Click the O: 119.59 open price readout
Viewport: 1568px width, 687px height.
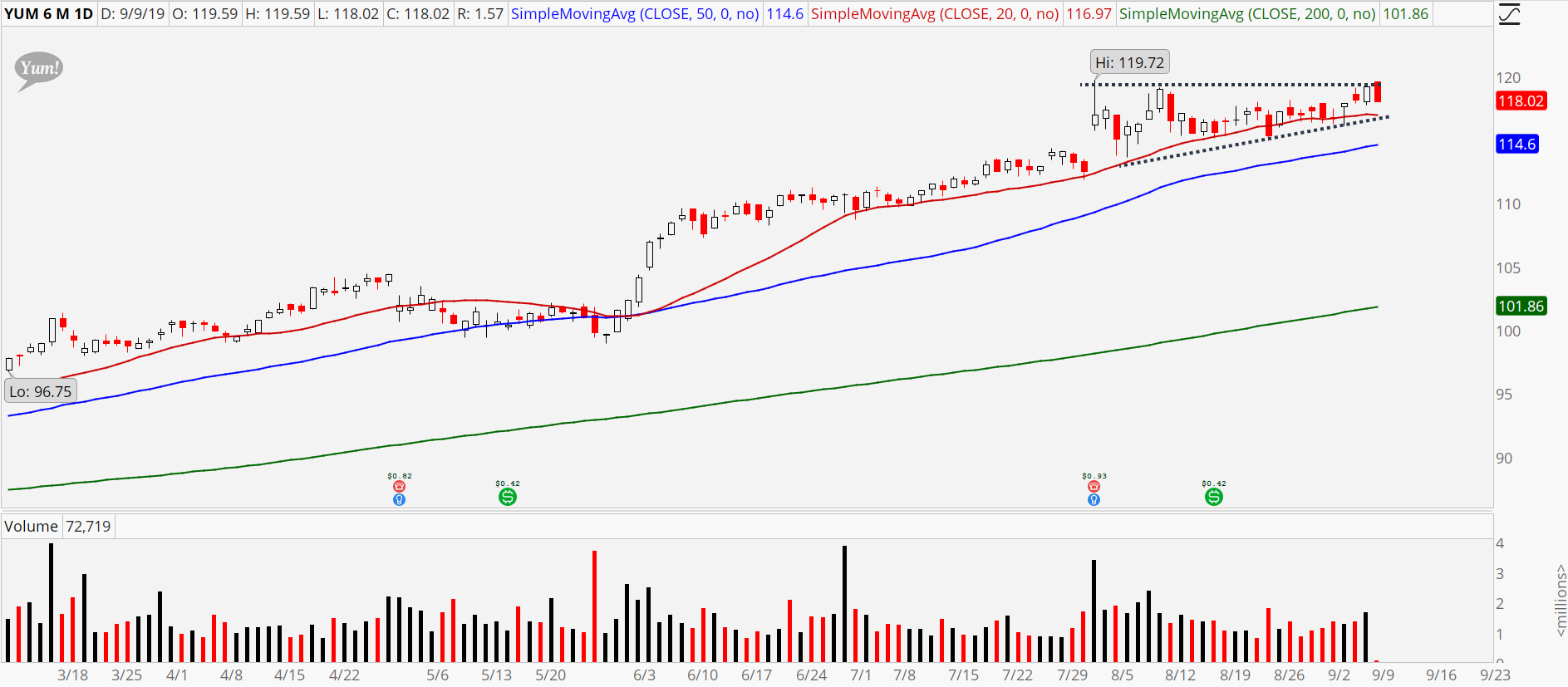click(204, 14)
